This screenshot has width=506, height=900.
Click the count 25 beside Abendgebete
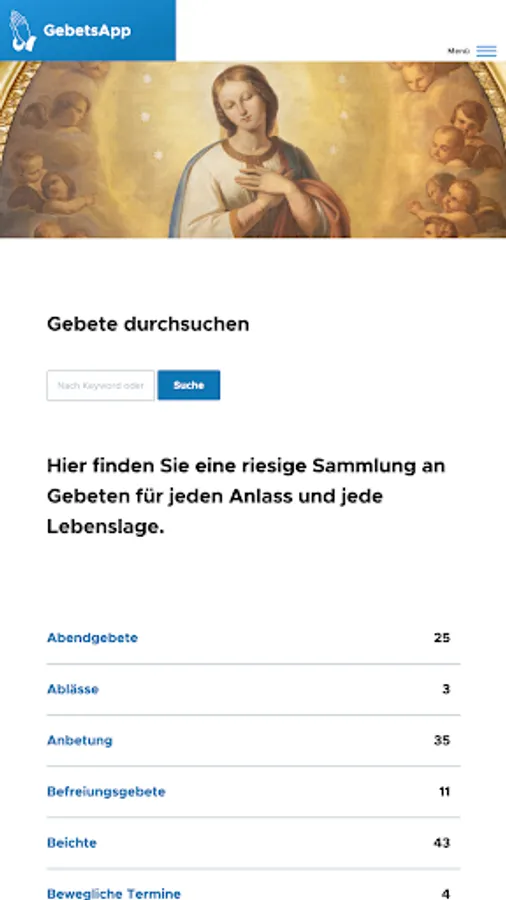tap(442, 638)
